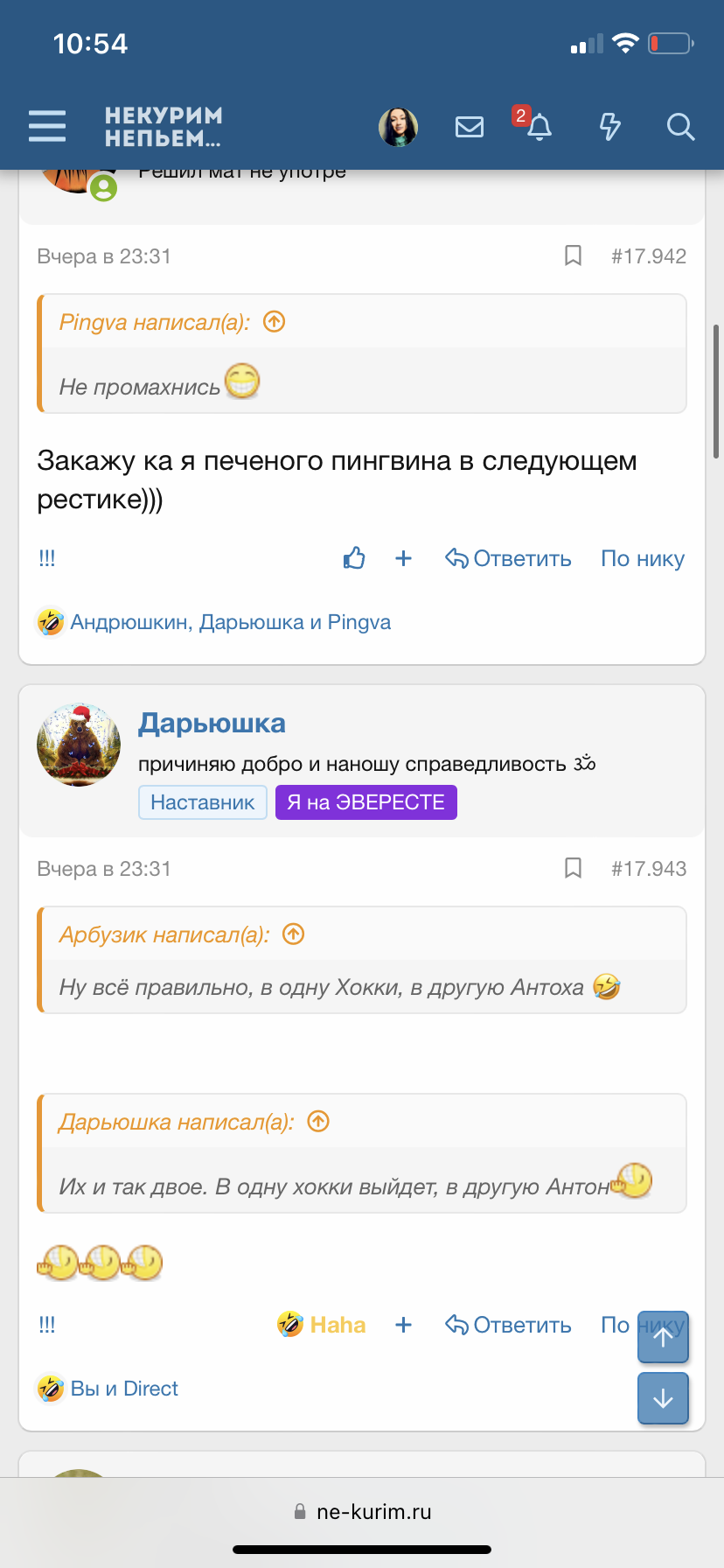Open Дарьюшка's quoted post via the arrow

[319, 1121]
